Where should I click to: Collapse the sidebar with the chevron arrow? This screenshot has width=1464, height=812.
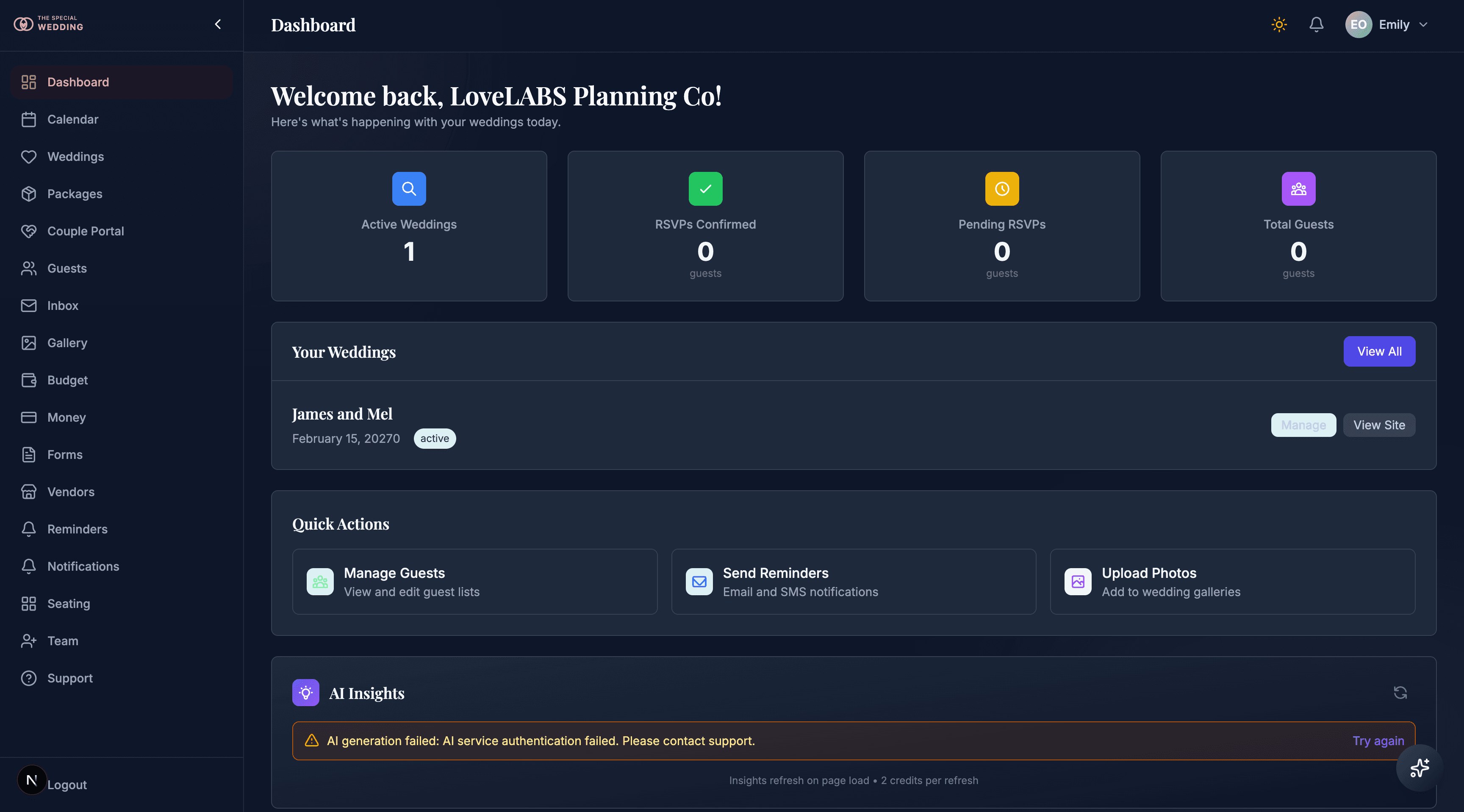(x=218, y=24)
